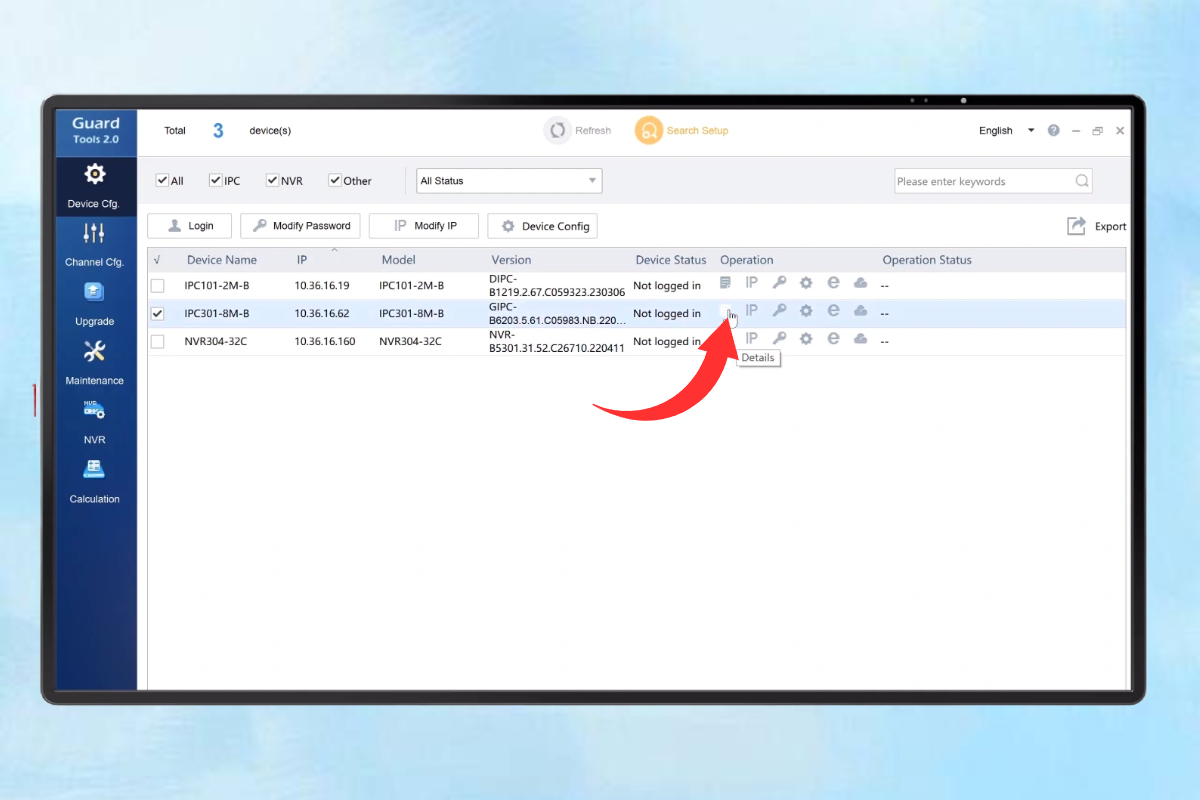Go to the Upgrade section
The height and width of the screenshot is (800, 1200).
pyautogui.click(x=94, y=304)
